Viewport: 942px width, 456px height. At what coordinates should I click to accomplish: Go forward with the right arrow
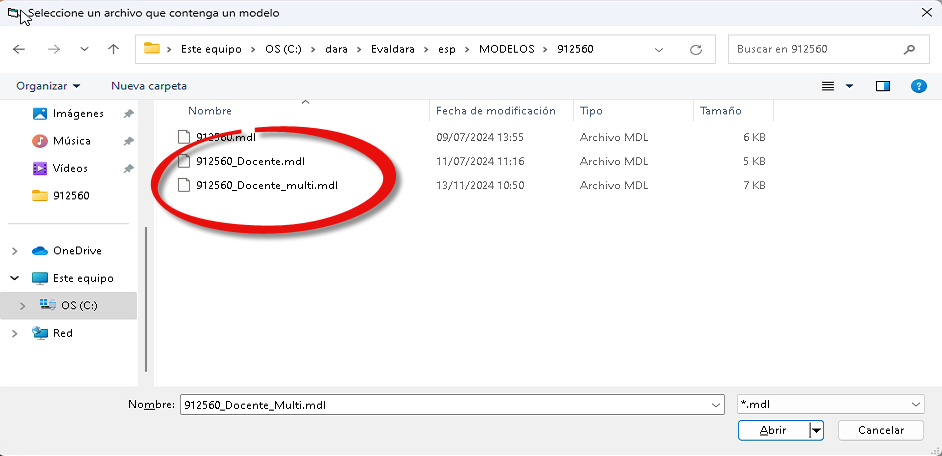54,49
